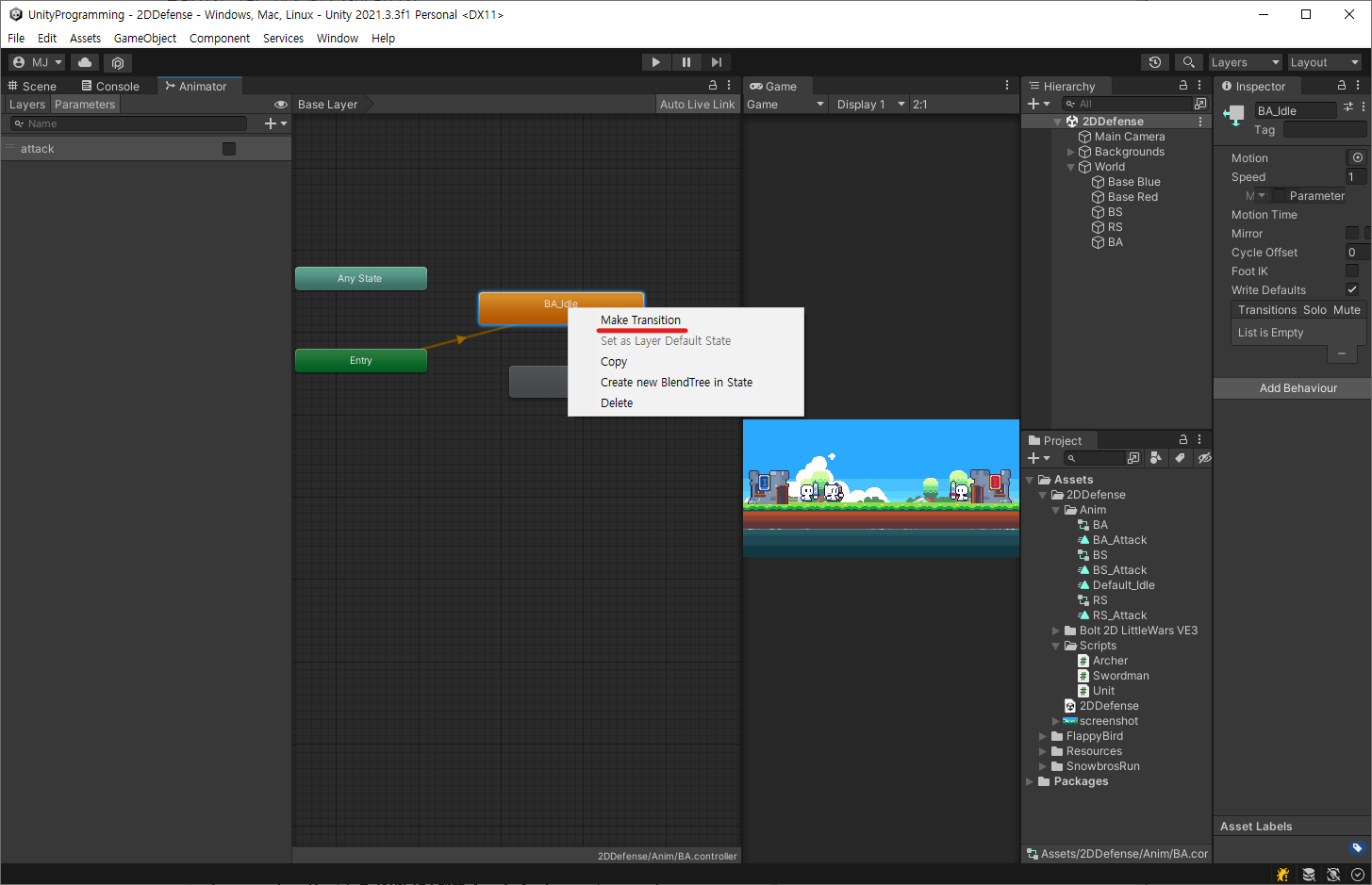
Task: Open the Game view mode dropdown
Action: (785, 105)
